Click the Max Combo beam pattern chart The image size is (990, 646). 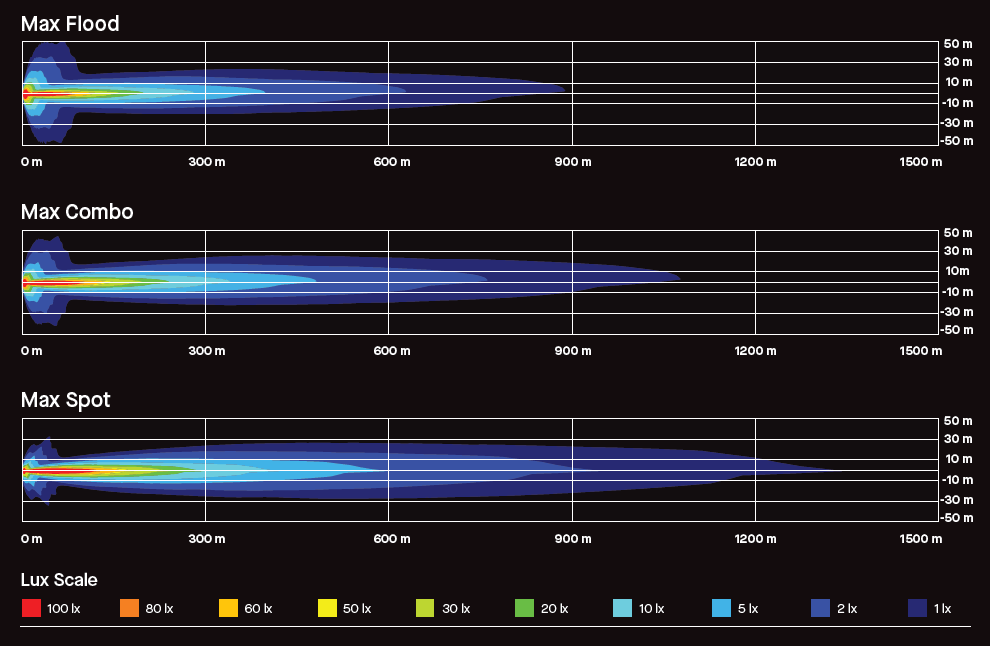pyautogui.click(x=480, y=282)
